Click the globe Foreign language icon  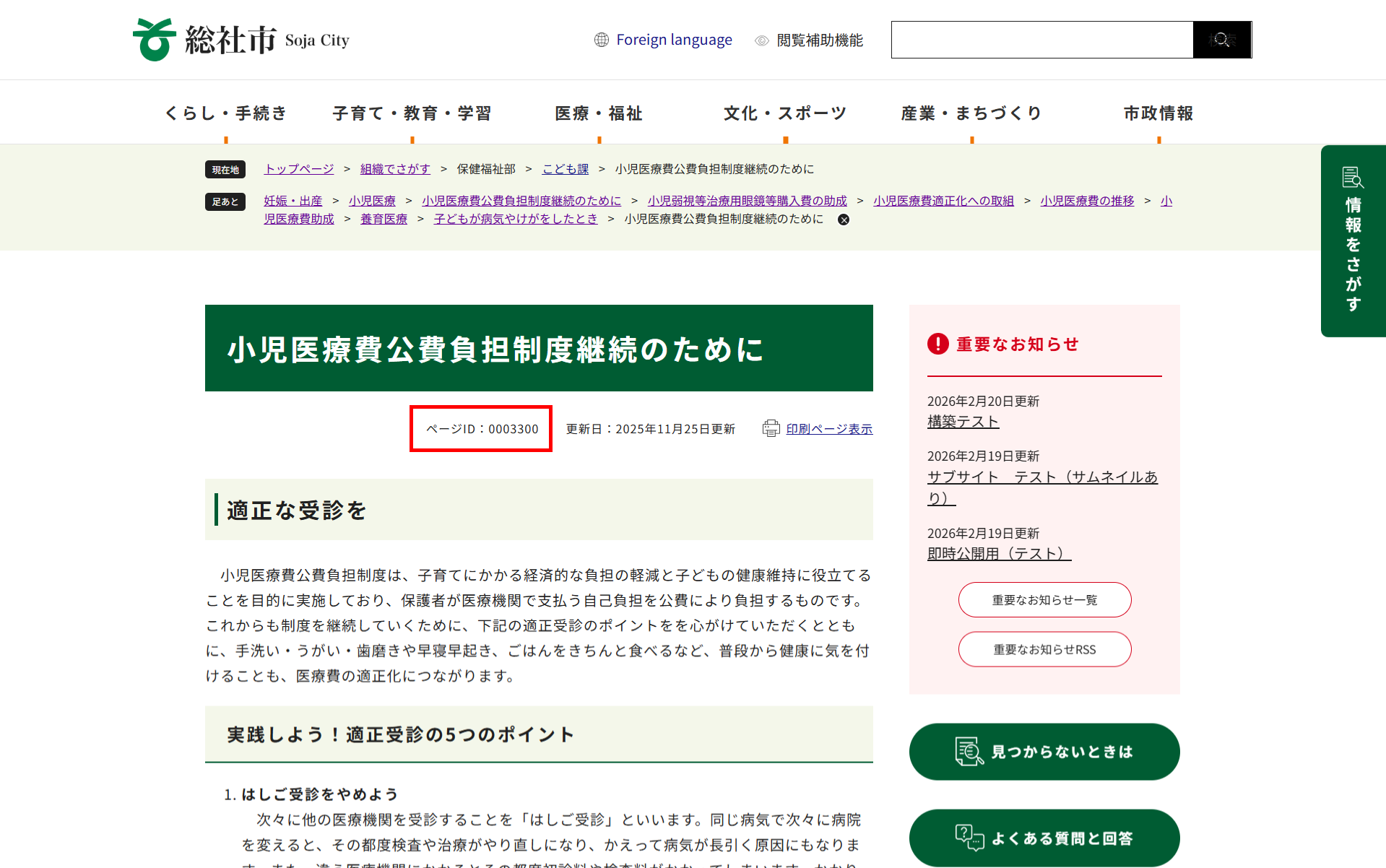601,40
